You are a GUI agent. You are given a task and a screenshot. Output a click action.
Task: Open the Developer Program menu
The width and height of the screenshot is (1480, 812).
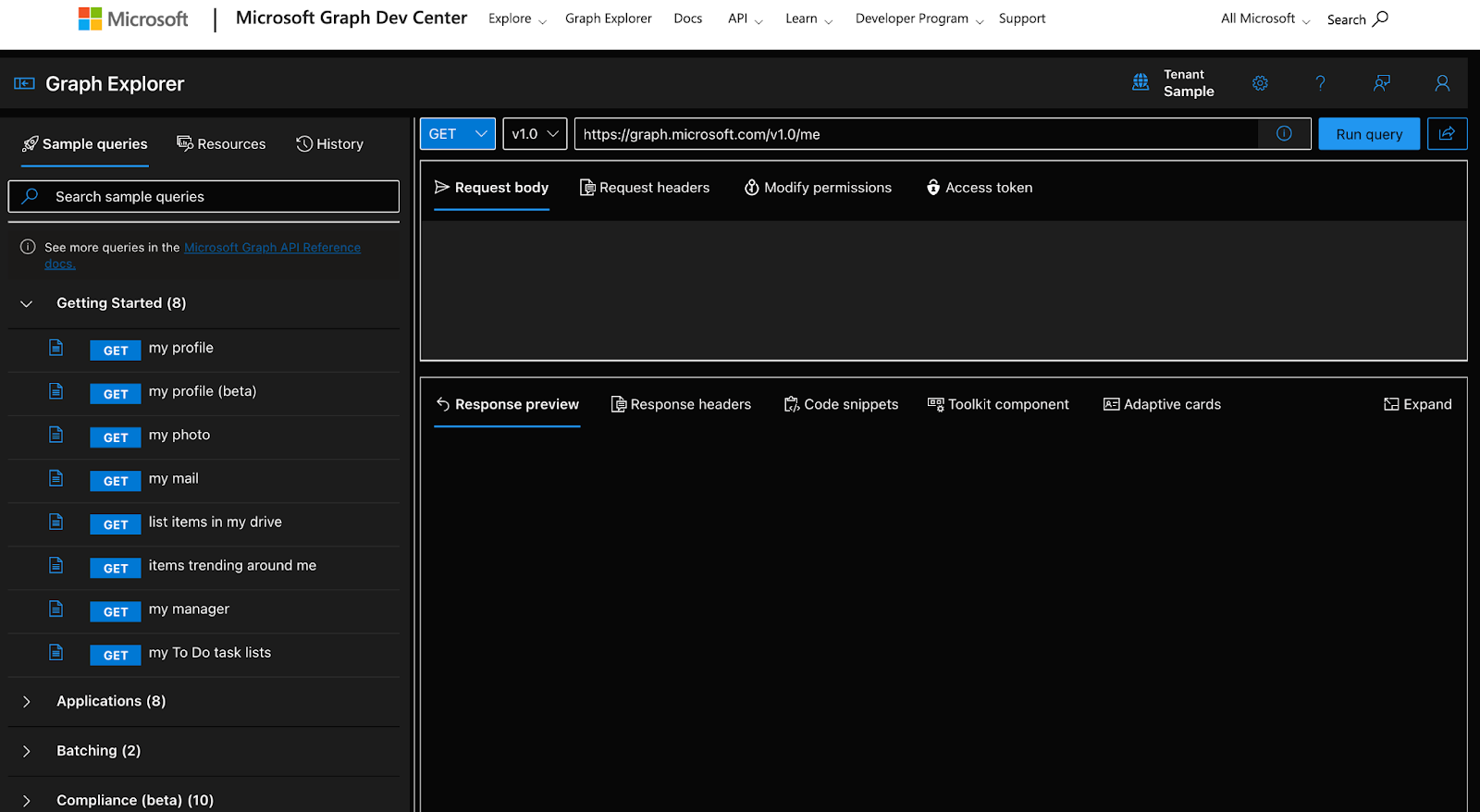pos(919,18)
